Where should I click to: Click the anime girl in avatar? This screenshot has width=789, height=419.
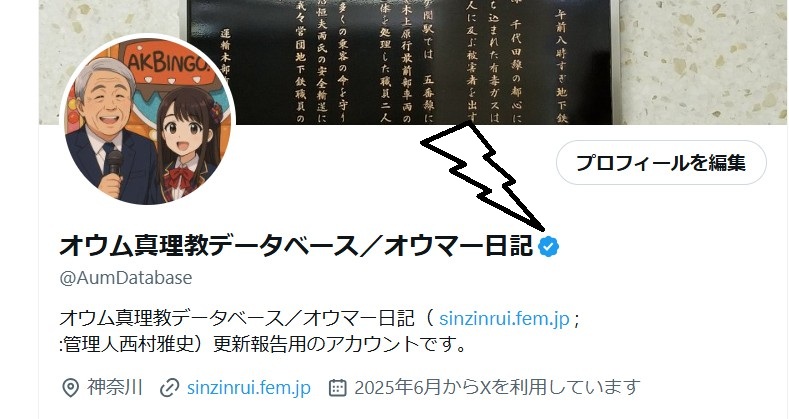click(x=189, y=143)
